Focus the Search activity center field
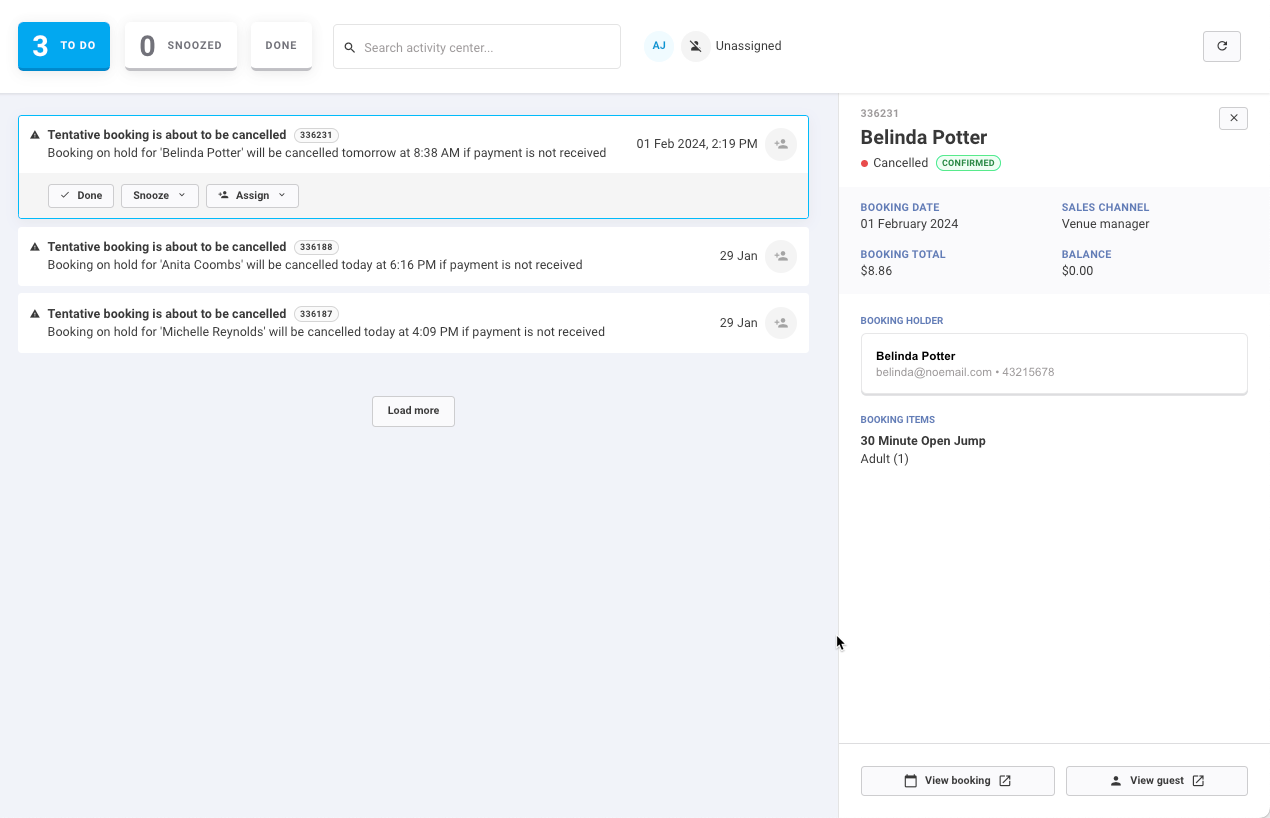Viewport: 1270px width, 818px height. (x=477, y=47)
